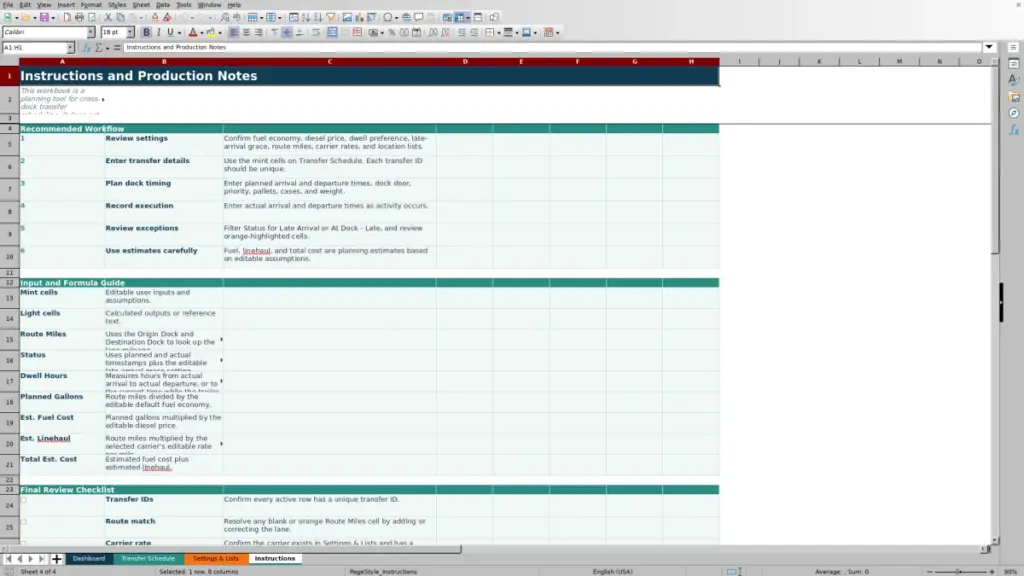Screen dimensions: 1024x576
Task: Open the highlighting color dropdown arrow
Action: coord(219,33)
